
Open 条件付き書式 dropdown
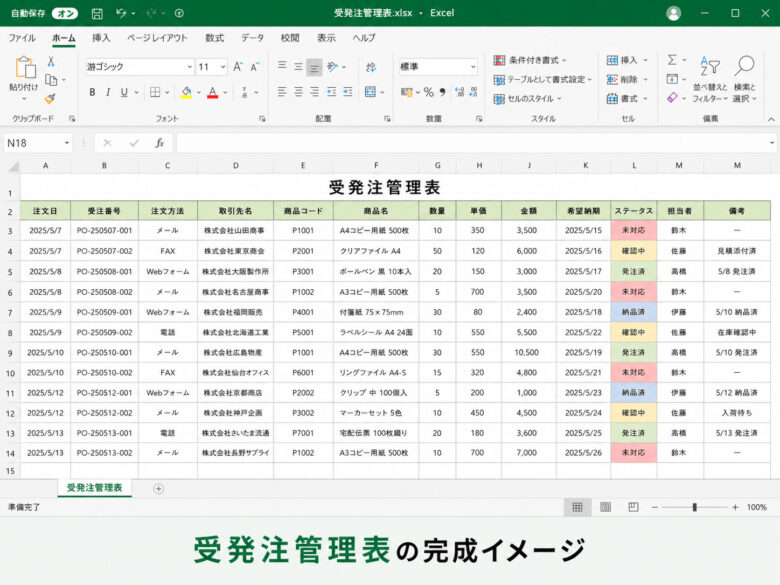tap(530, 60)
